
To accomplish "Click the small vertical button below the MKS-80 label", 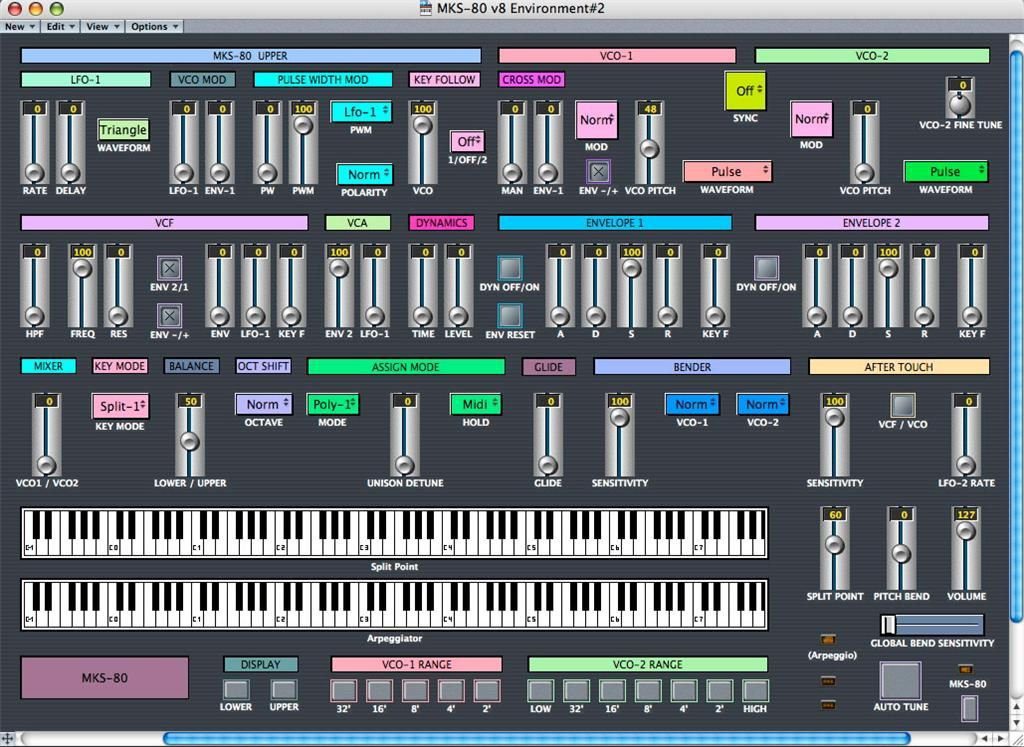I will click(970, 708).
